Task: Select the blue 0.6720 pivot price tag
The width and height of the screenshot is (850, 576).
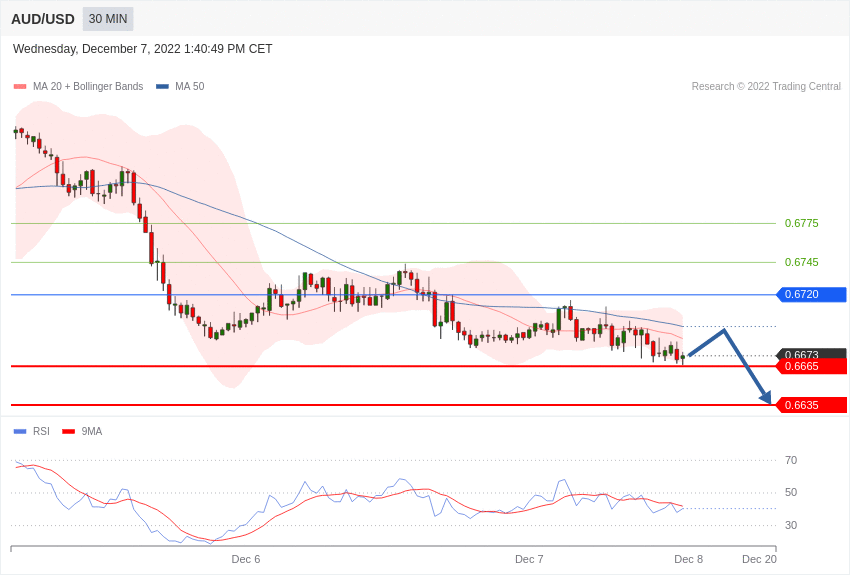Action: [x=812, y=295]
